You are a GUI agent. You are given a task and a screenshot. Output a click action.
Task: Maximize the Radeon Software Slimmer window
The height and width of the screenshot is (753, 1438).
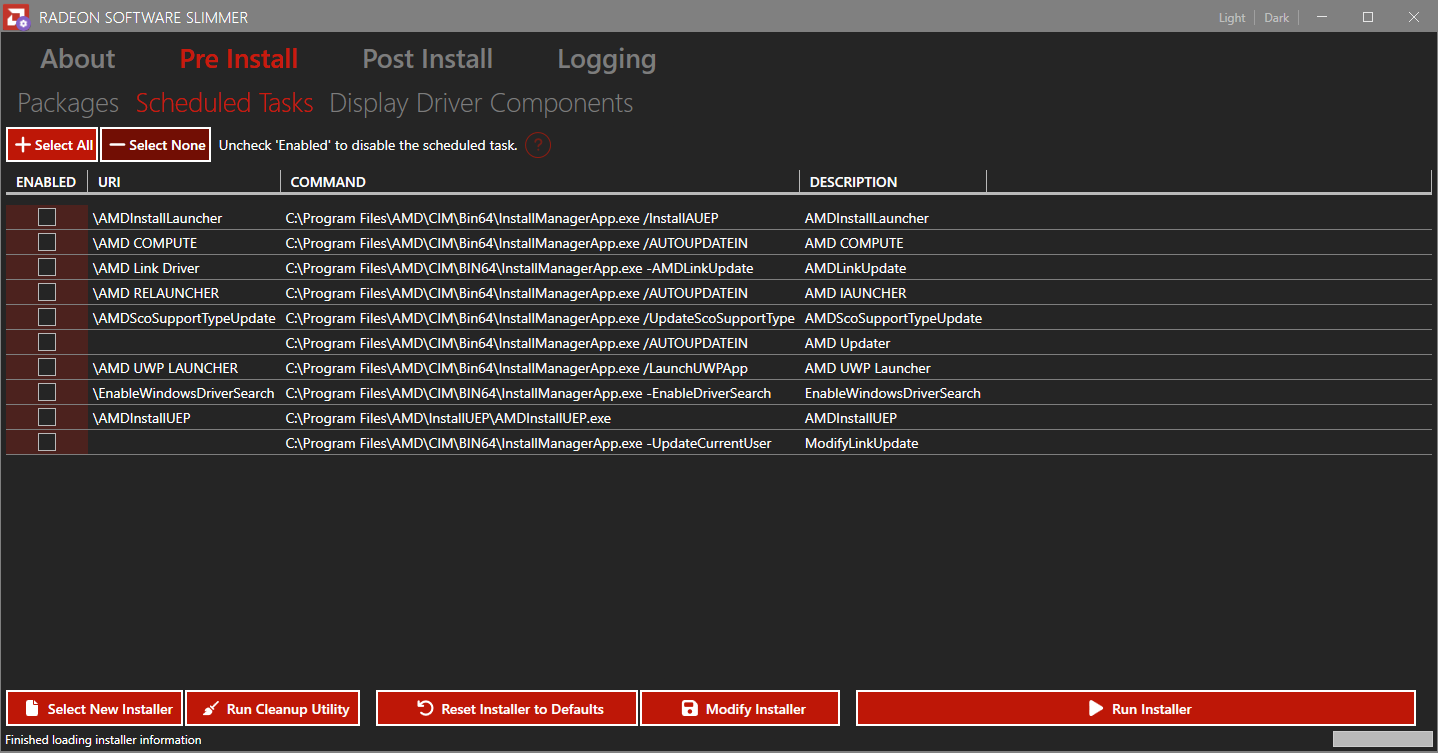tap(1368, 17)
